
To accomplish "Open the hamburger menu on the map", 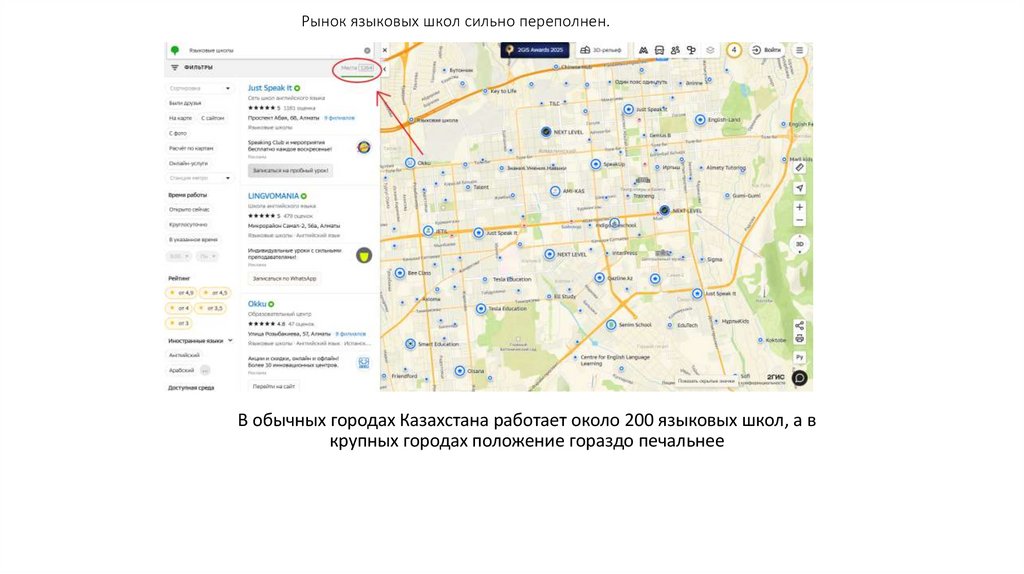I will tap(799, 50).
